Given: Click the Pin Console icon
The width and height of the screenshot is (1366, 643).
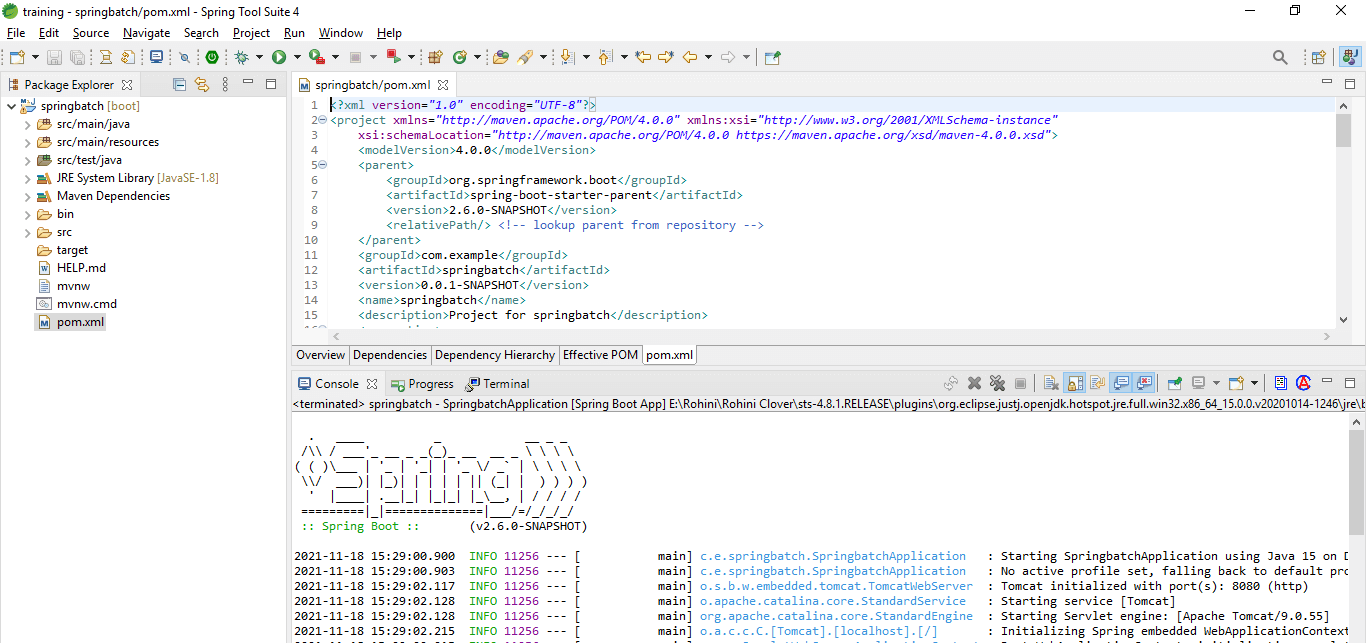Looking at the screenshot, I should 1174,383.
